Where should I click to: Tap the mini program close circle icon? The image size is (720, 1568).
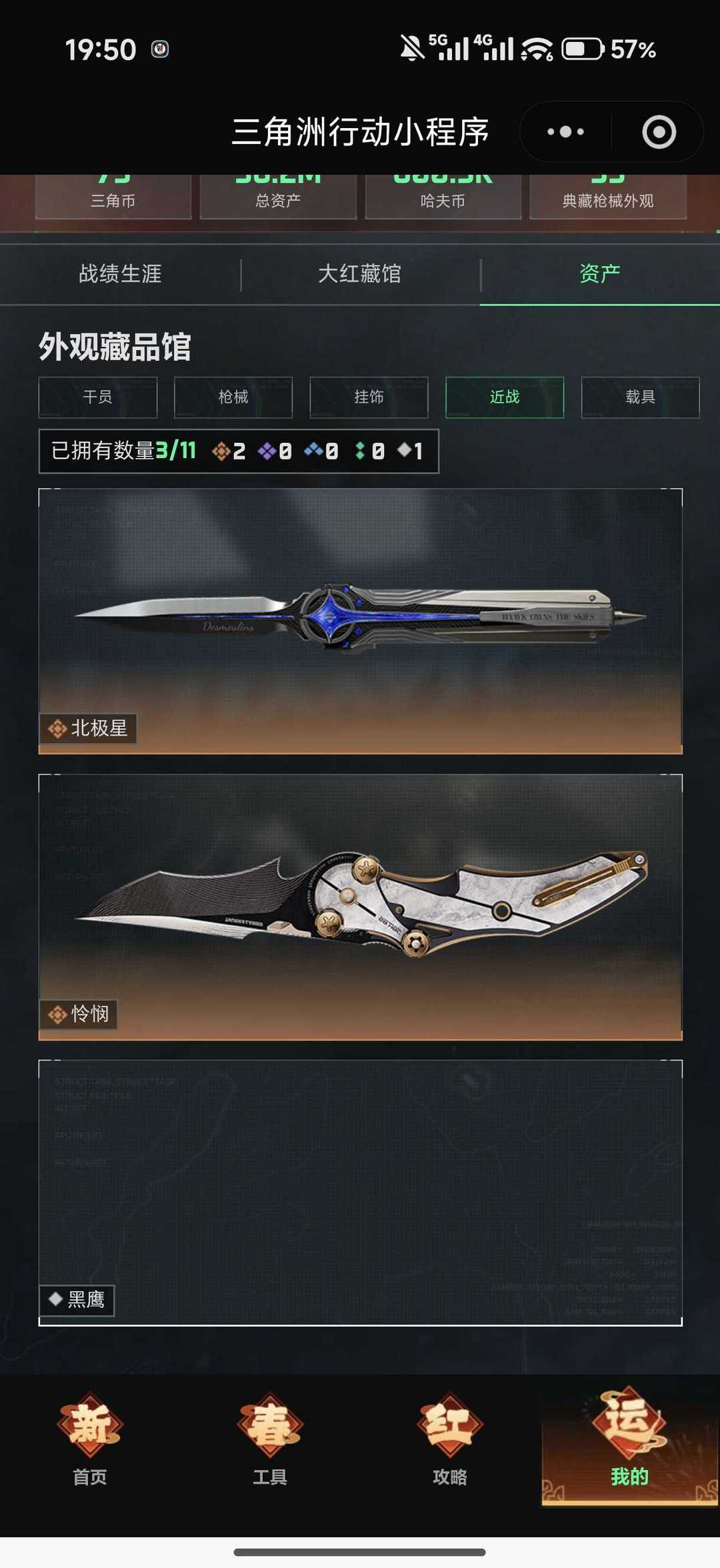[x=659, y=131]
